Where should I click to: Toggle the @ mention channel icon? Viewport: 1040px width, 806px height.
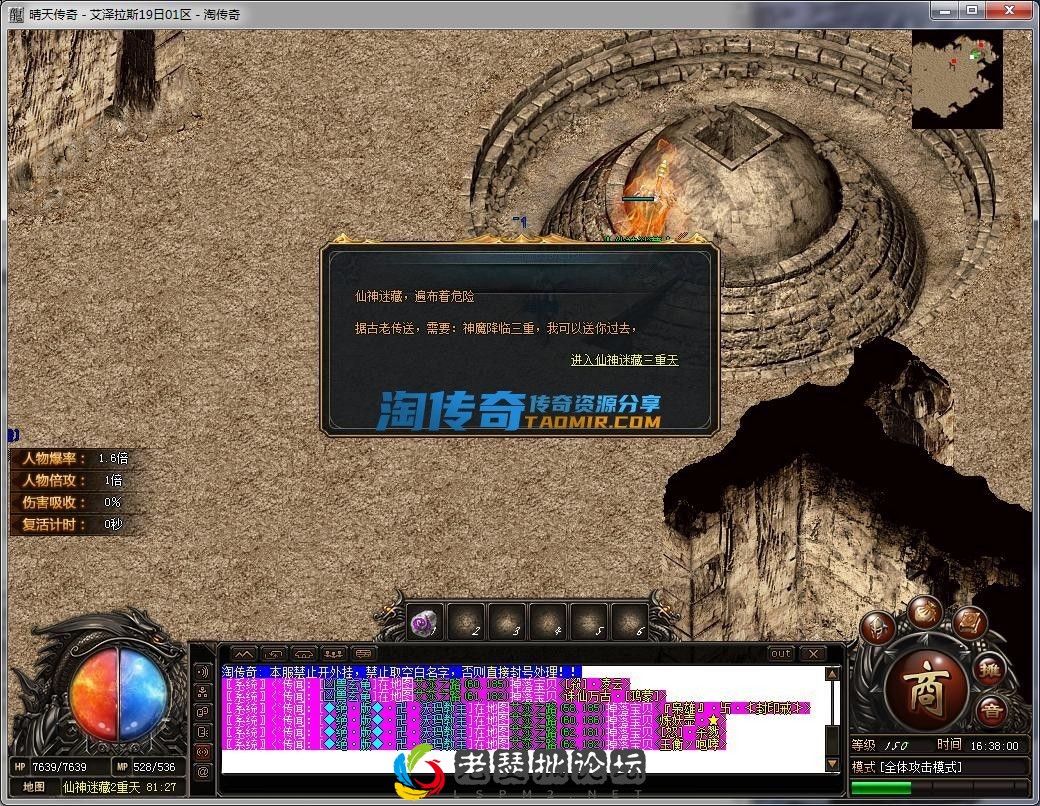coord(203,772)
